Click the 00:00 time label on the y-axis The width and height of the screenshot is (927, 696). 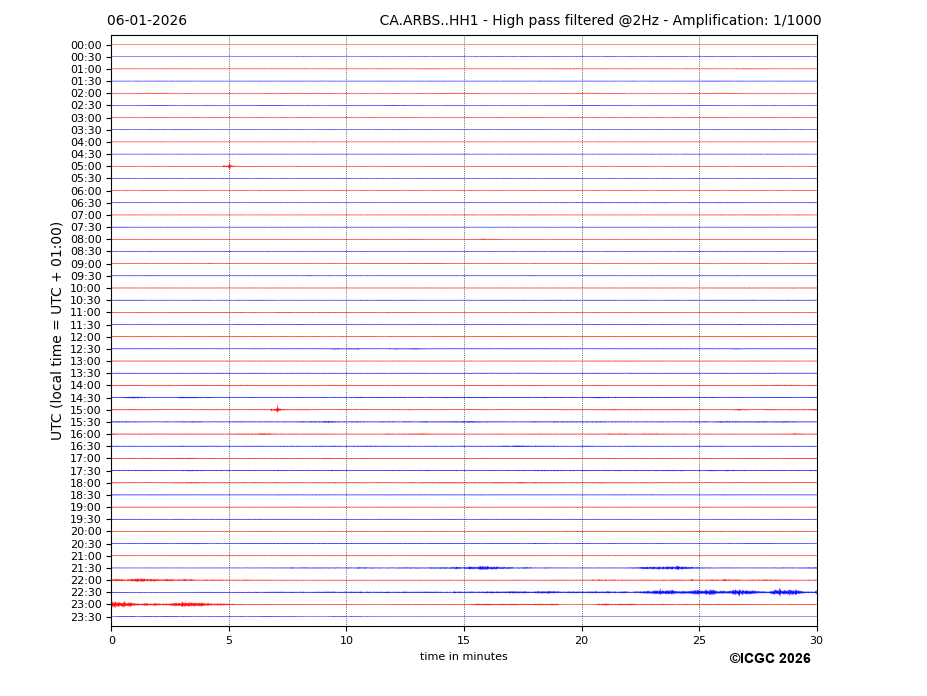click(86, 45)
